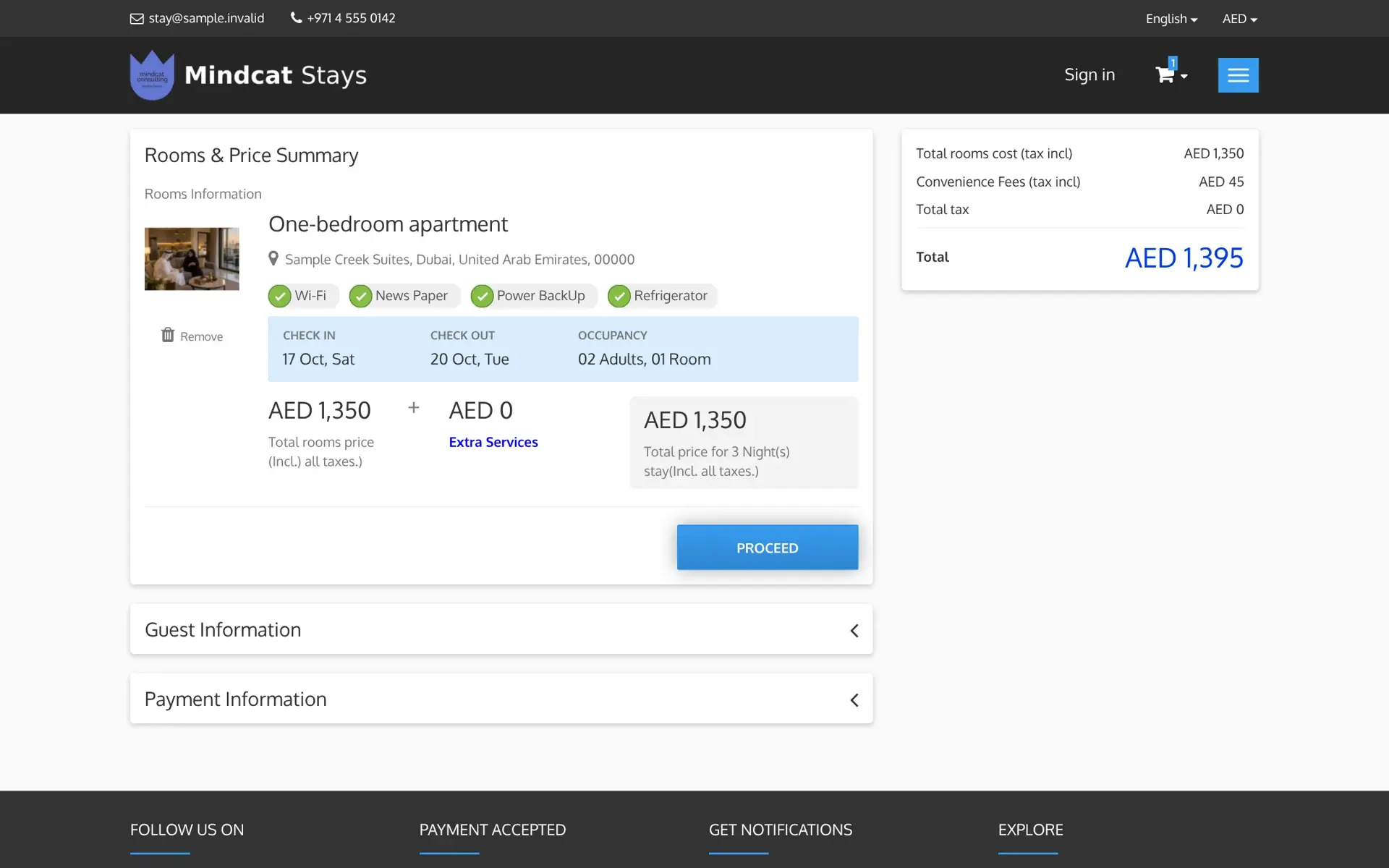
Task: Click the location pin icon
Action: (x=273, y=258)
